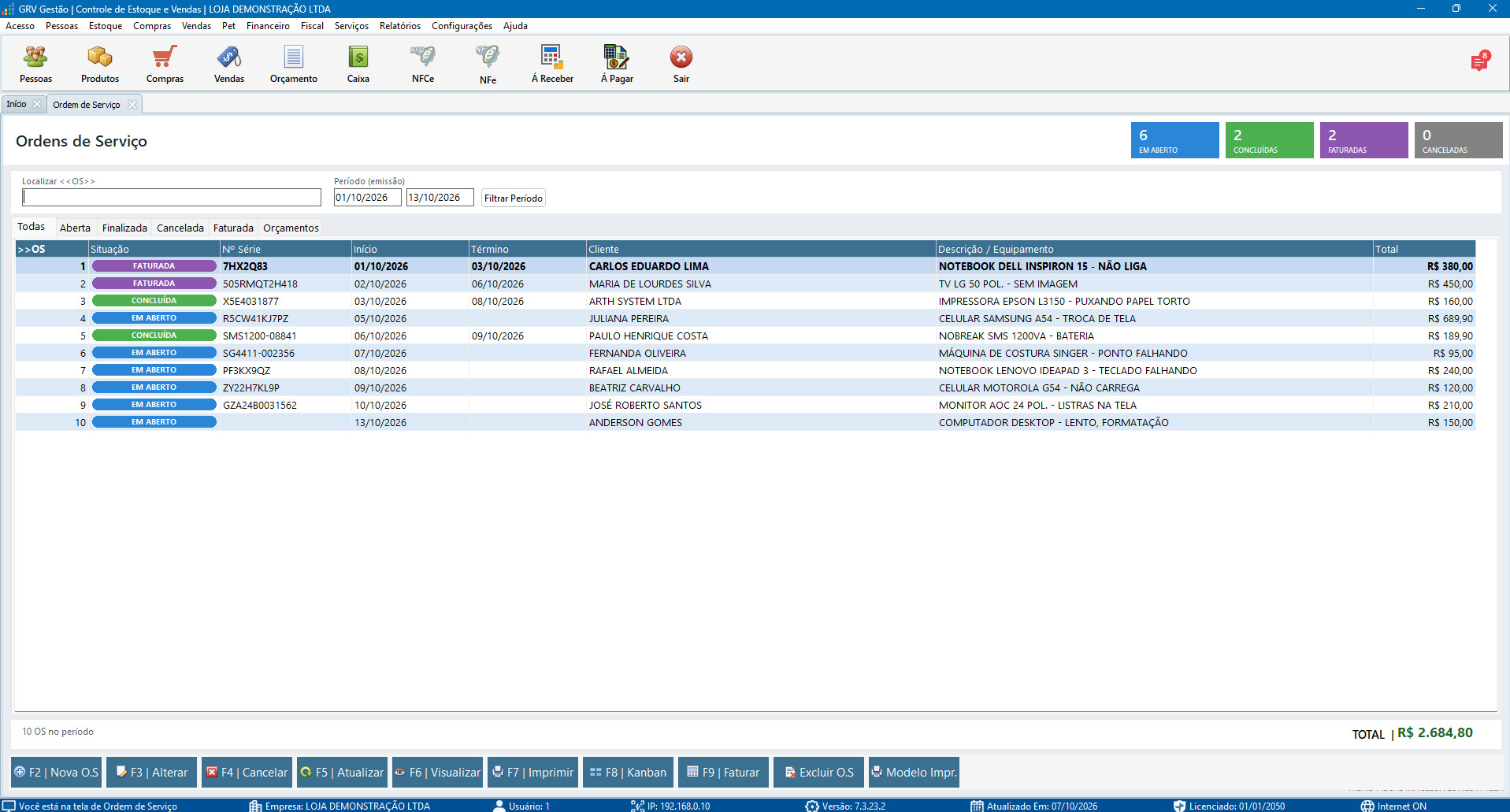Click the Excluir O.S button

(818, 773)
